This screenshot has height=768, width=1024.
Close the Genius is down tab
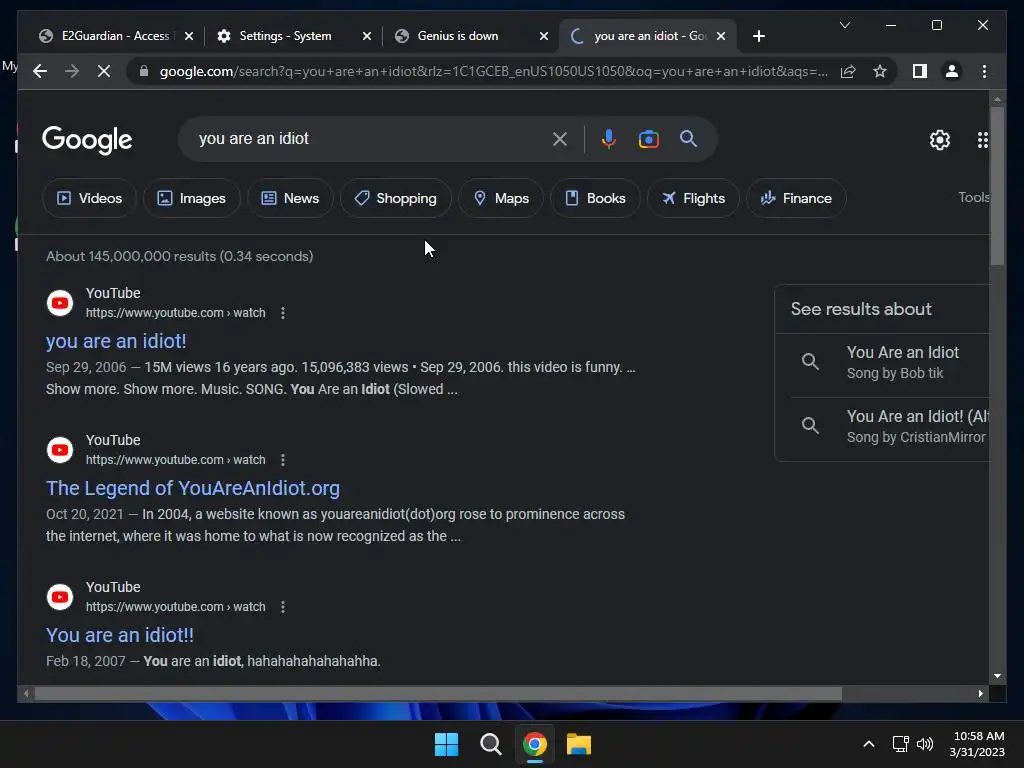click(543, 36)
